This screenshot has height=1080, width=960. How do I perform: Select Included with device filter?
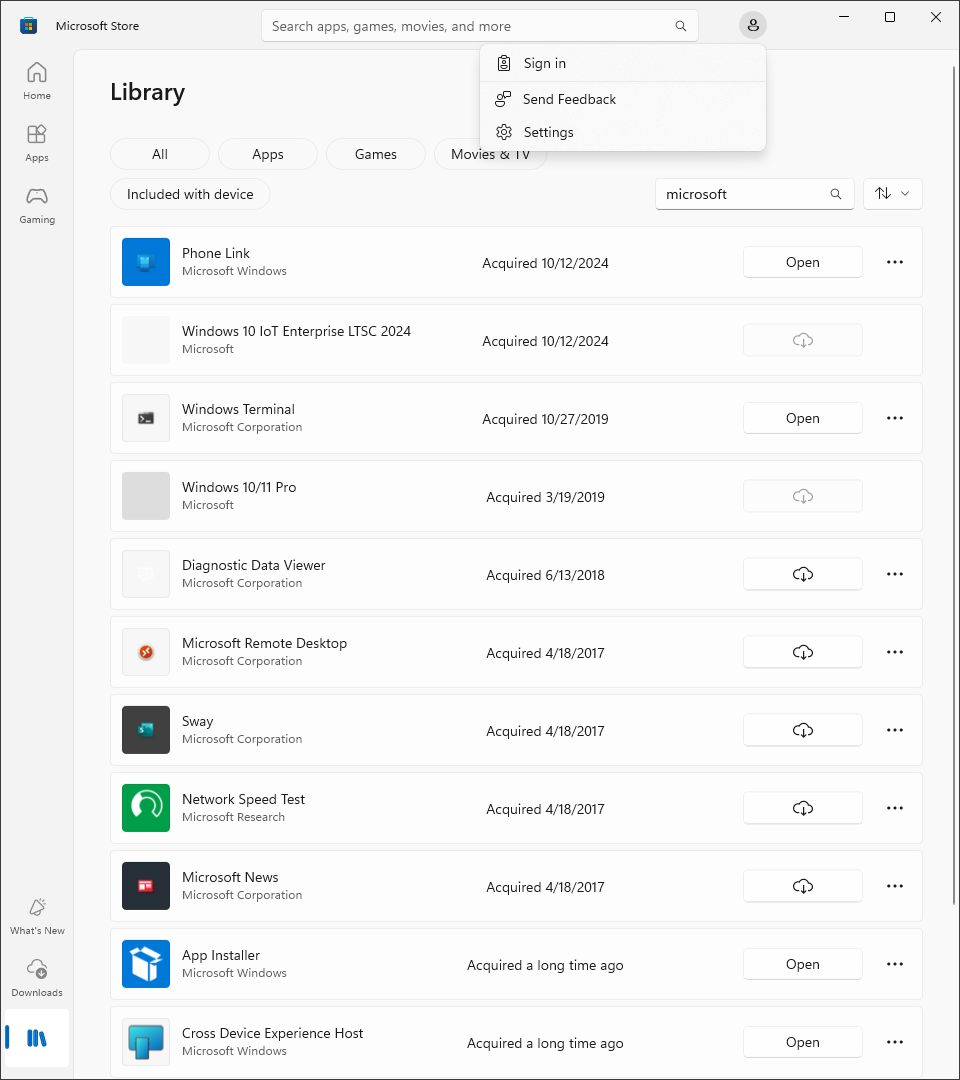coord(190,194)
